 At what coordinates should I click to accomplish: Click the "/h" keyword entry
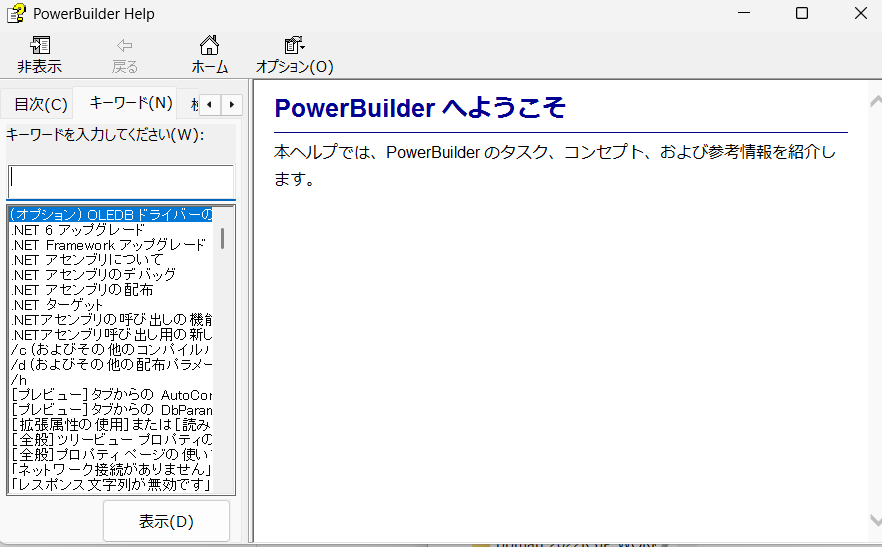19,380
